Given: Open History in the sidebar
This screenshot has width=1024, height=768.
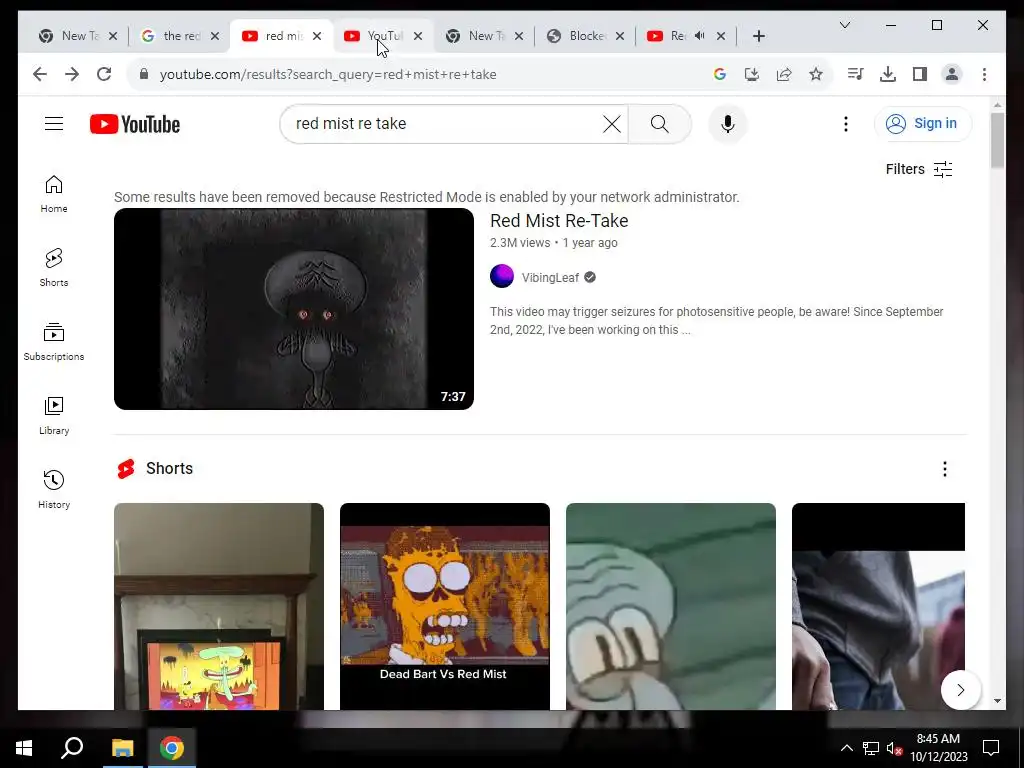Looking at the screenshot, I should click(x=54, y=489).
